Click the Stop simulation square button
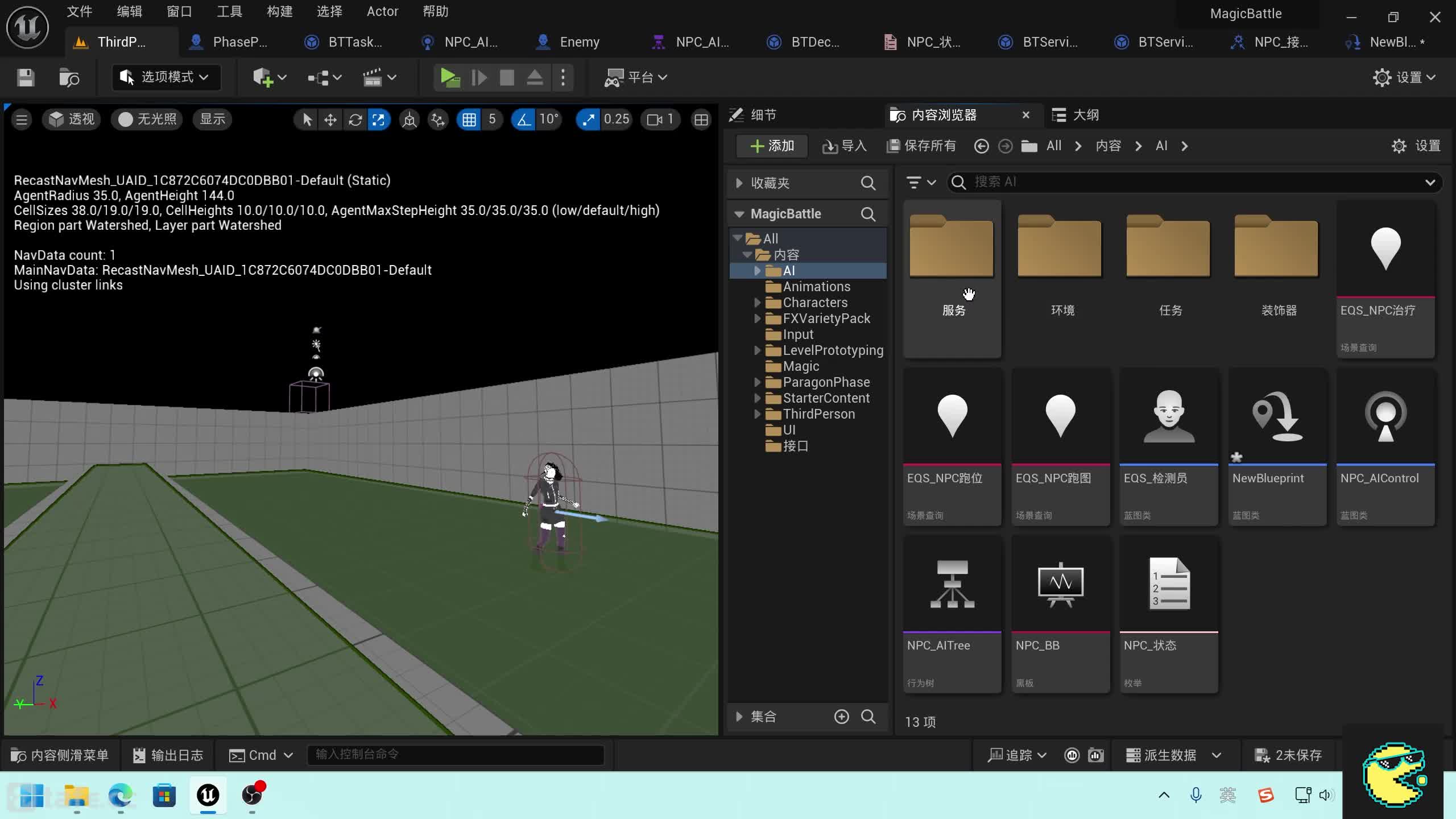1456x819 pixels. point(506,77)
